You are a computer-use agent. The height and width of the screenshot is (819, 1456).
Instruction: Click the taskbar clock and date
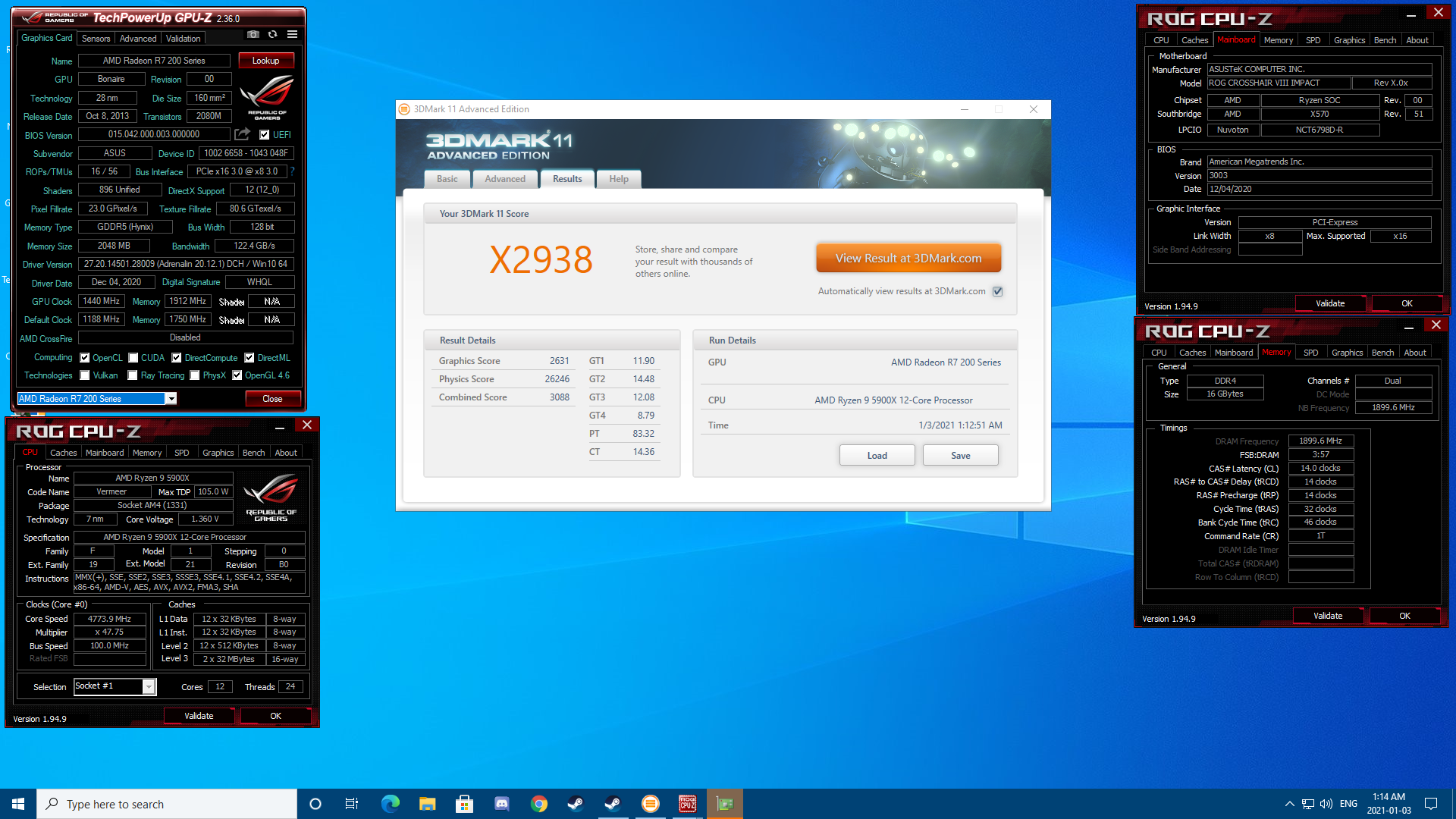(x=1389, y=804)
